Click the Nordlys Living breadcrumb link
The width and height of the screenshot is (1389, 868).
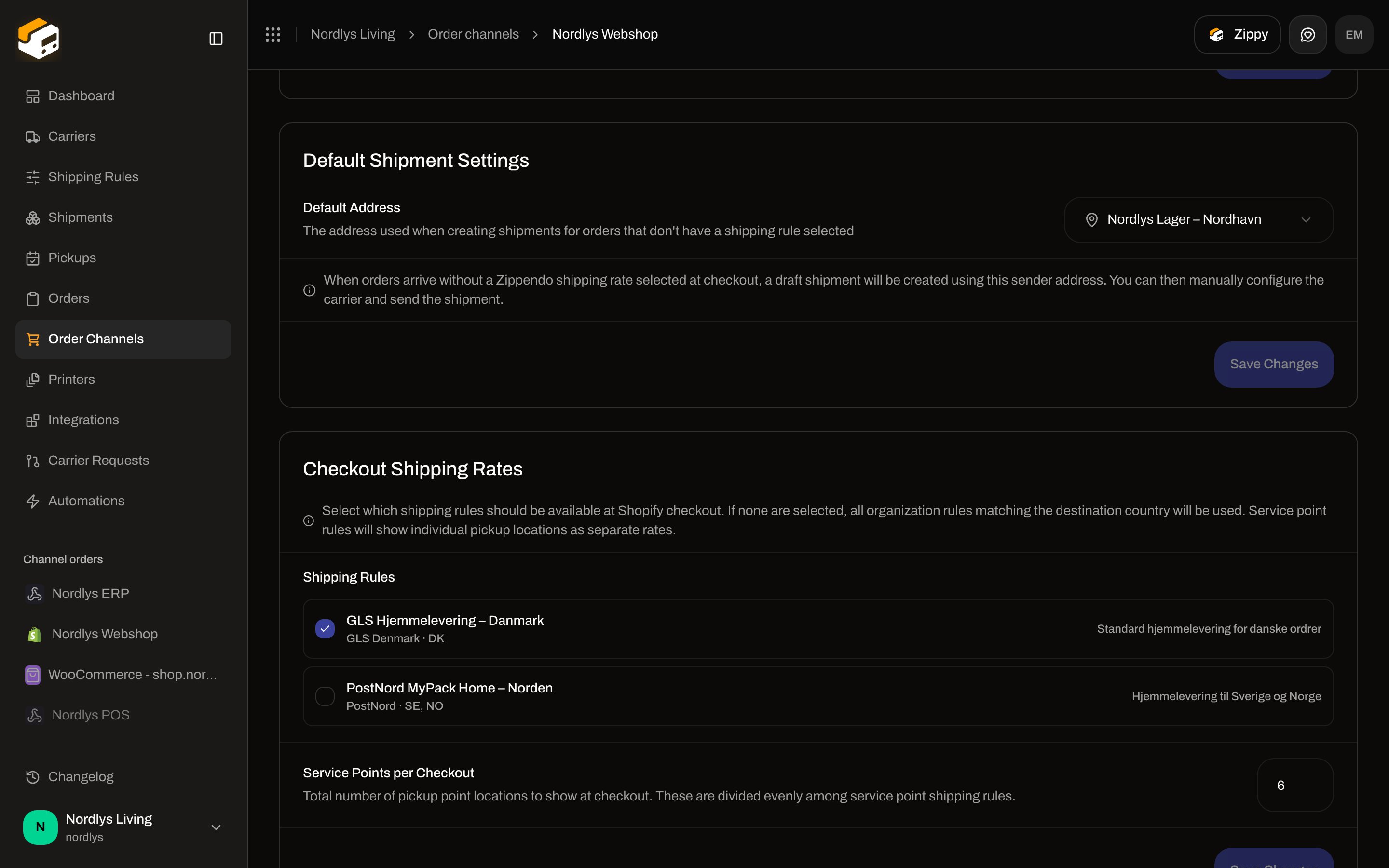coord(353,34)
